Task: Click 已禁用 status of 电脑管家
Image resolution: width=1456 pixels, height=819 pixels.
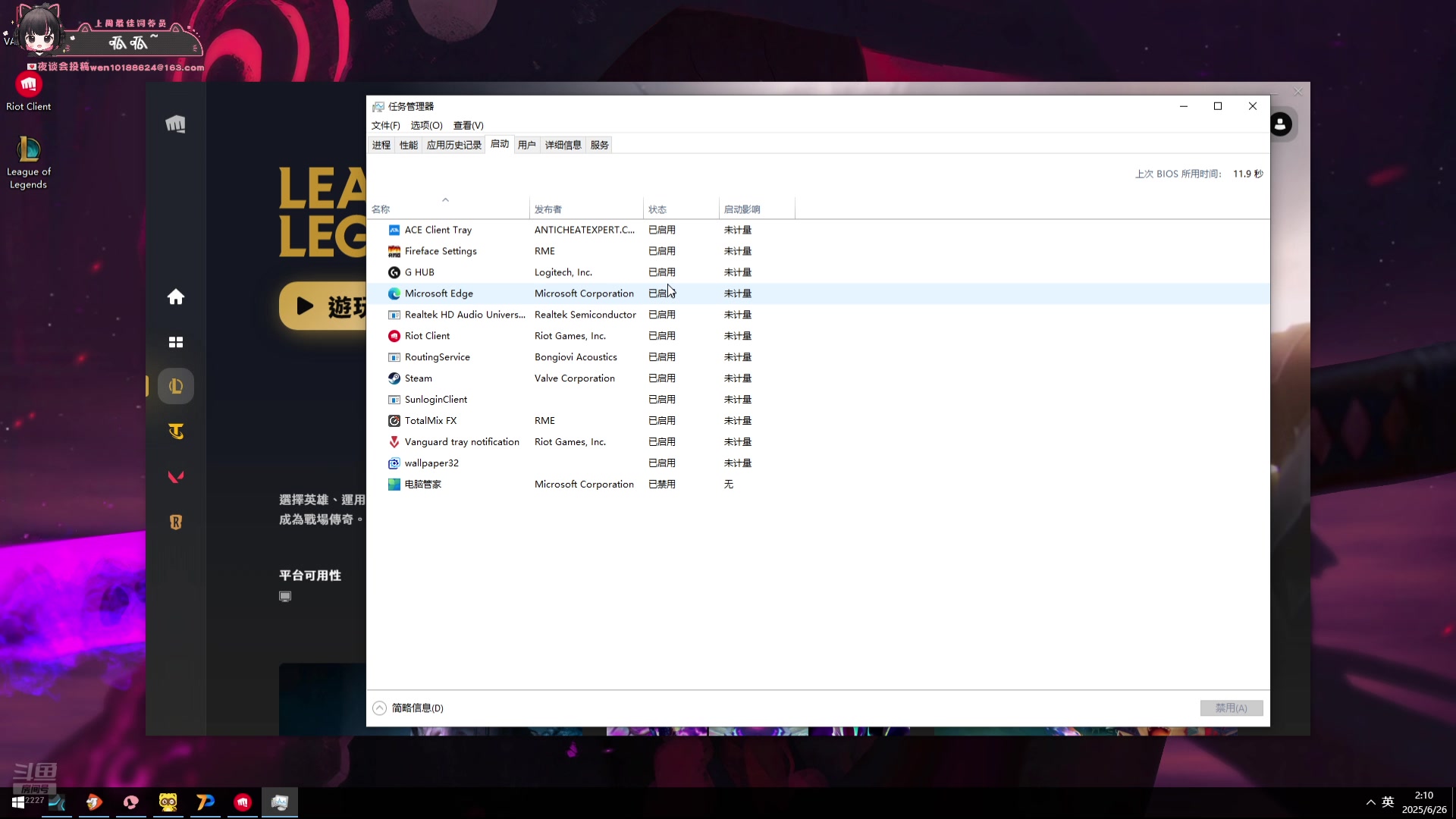Action: [662, 485]
